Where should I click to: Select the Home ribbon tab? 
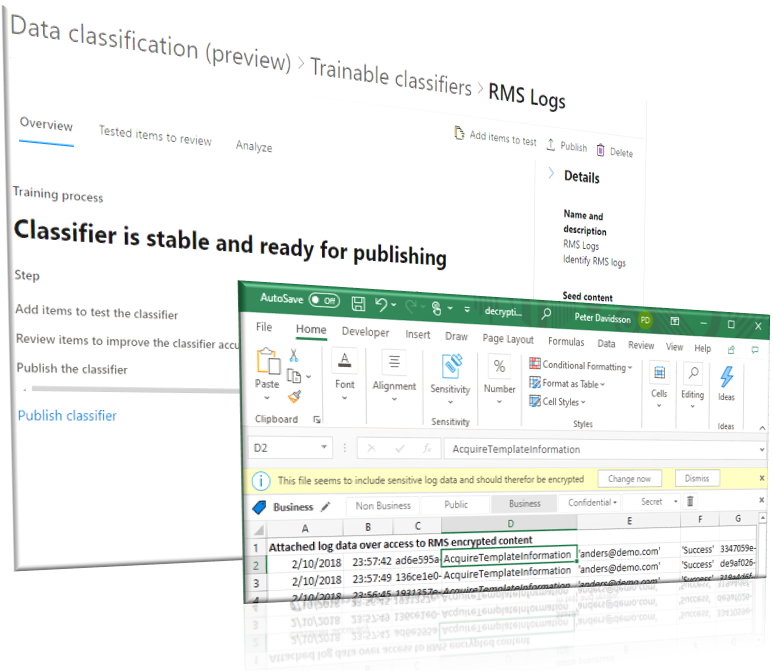(311, 329)
